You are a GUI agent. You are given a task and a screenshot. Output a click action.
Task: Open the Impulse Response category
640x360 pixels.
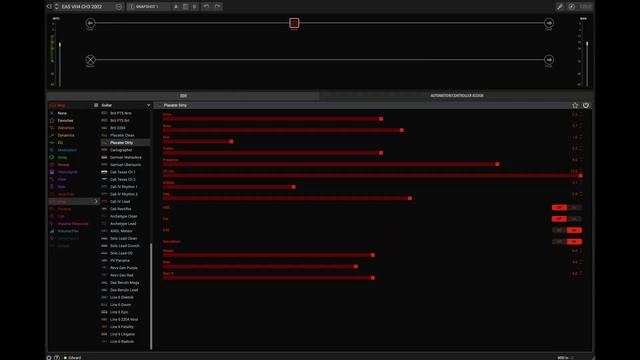tap(73, 224)
